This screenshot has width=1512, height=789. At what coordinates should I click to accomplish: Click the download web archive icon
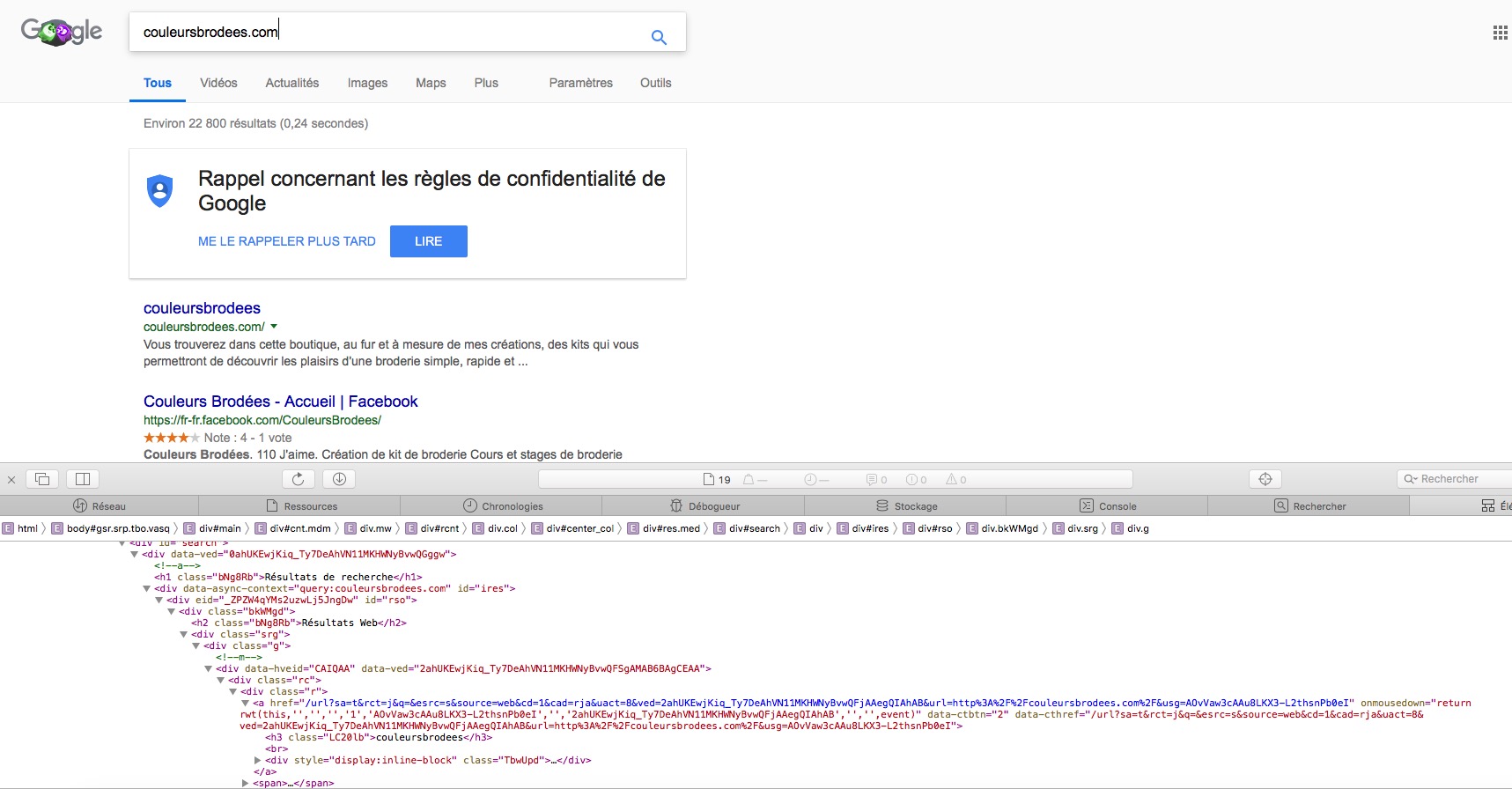(x=339, y=479)
